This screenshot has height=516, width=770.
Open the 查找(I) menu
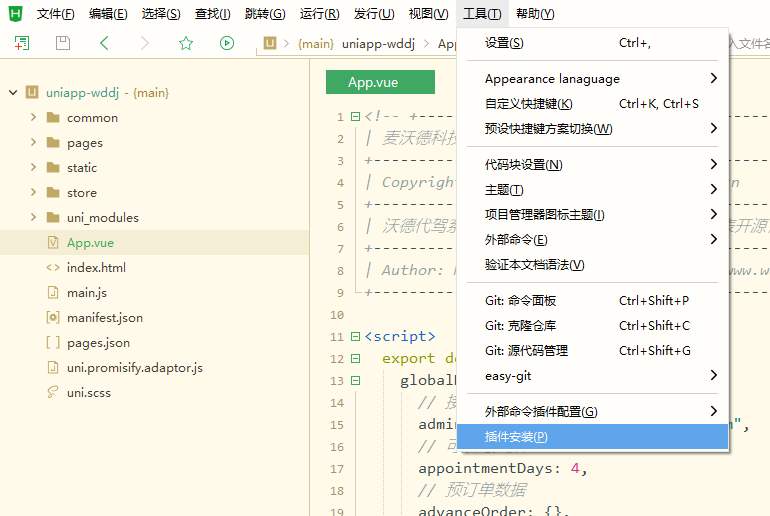pos(213,14)
